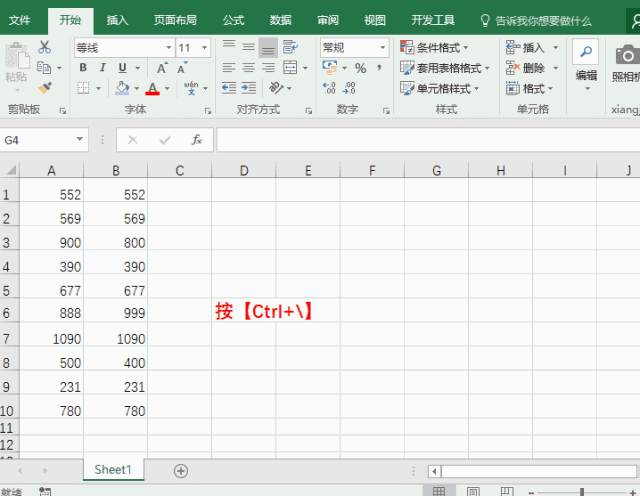Open 条件格式 conditional formatting

coord(434,47)
